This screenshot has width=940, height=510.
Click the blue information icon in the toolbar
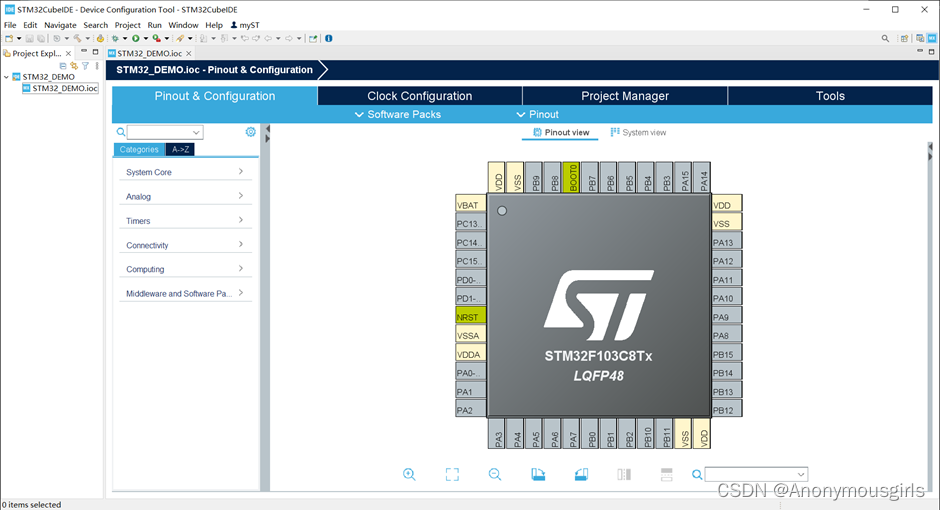[329, 38]
